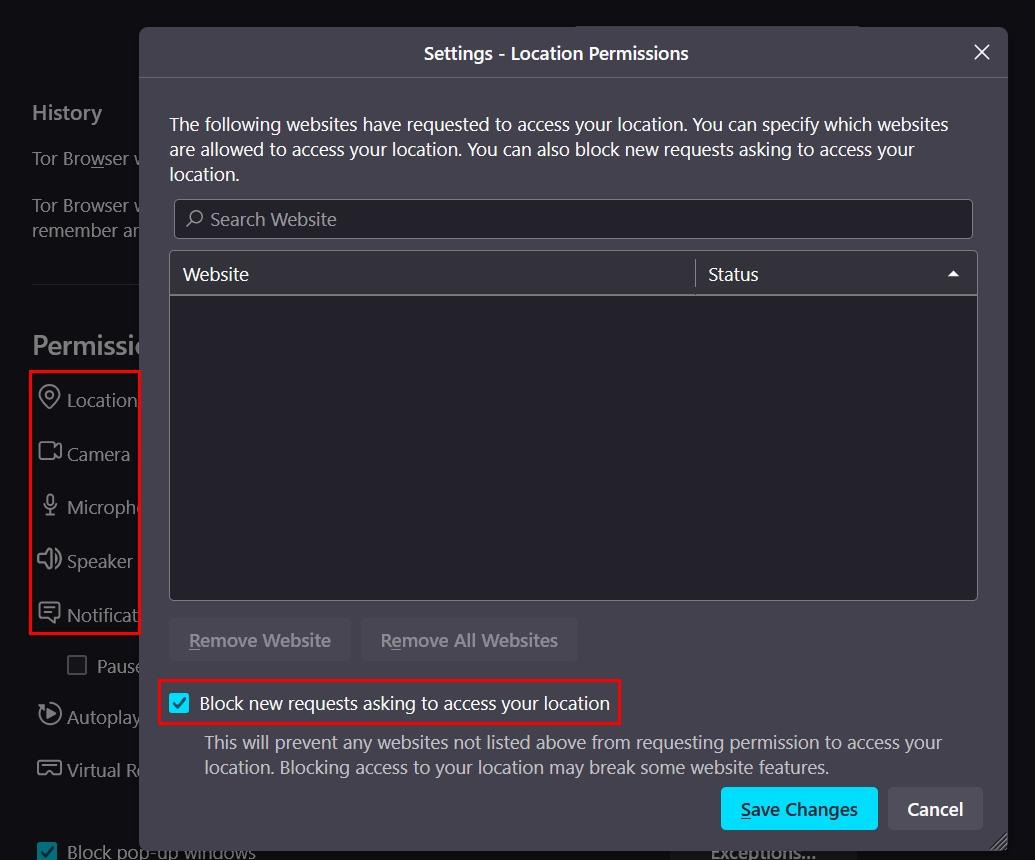Click inside the Search Website field
The height and width of the screenshot is (860, 1035).
point(500,218)
